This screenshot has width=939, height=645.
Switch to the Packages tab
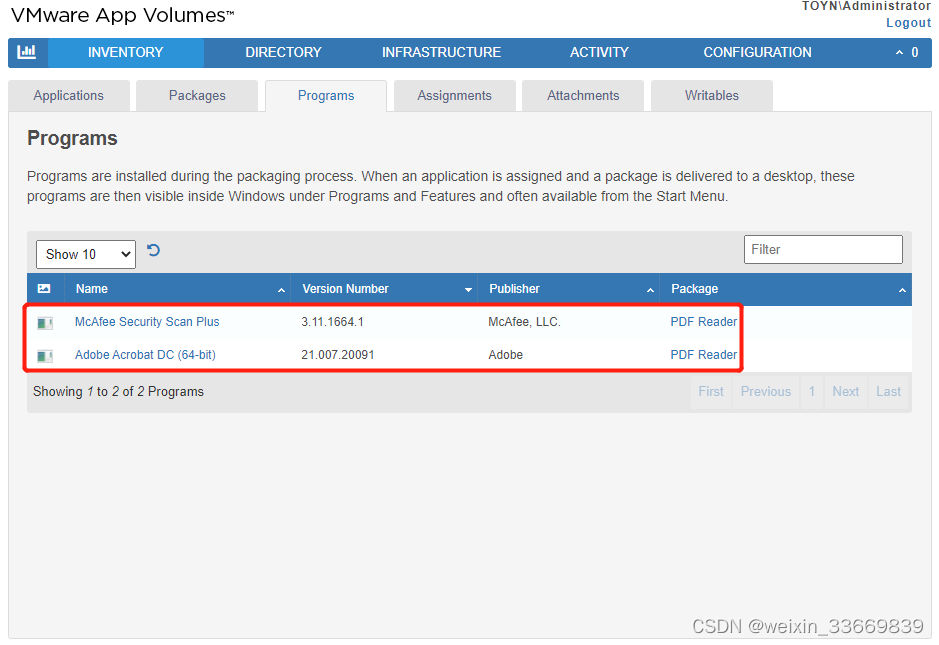[197, 96]
